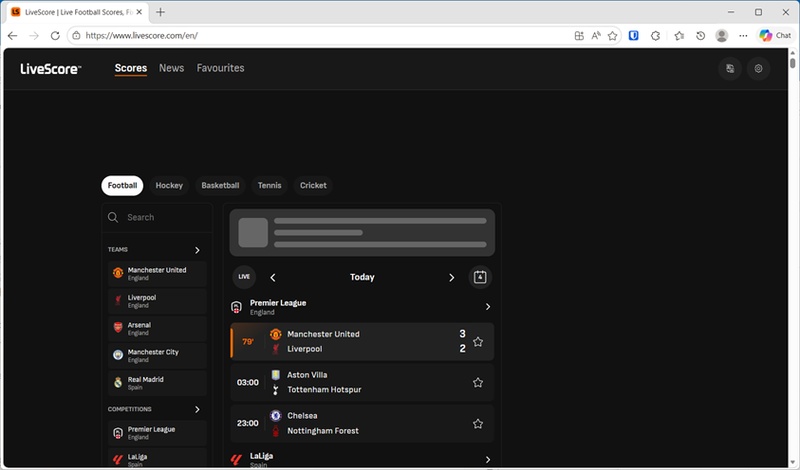The height and width of the screenshot is (470, 800).
Task: Open Premier League in Competitions sidebar
Action: pyautogui.click(x=157, y=433)
